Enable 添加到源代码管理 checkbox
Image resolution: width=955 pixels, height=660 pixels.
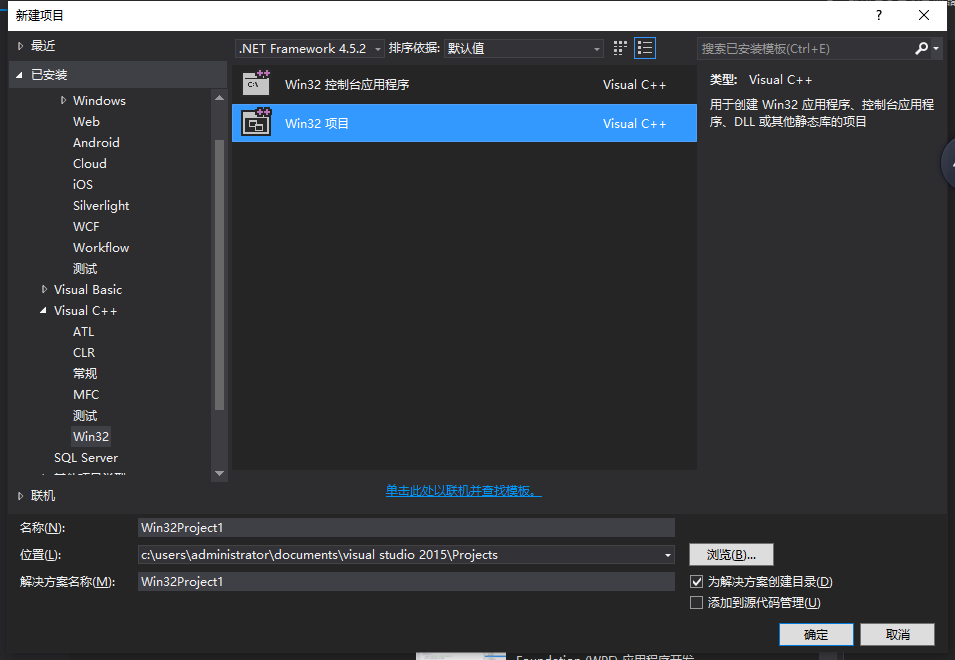696,603
